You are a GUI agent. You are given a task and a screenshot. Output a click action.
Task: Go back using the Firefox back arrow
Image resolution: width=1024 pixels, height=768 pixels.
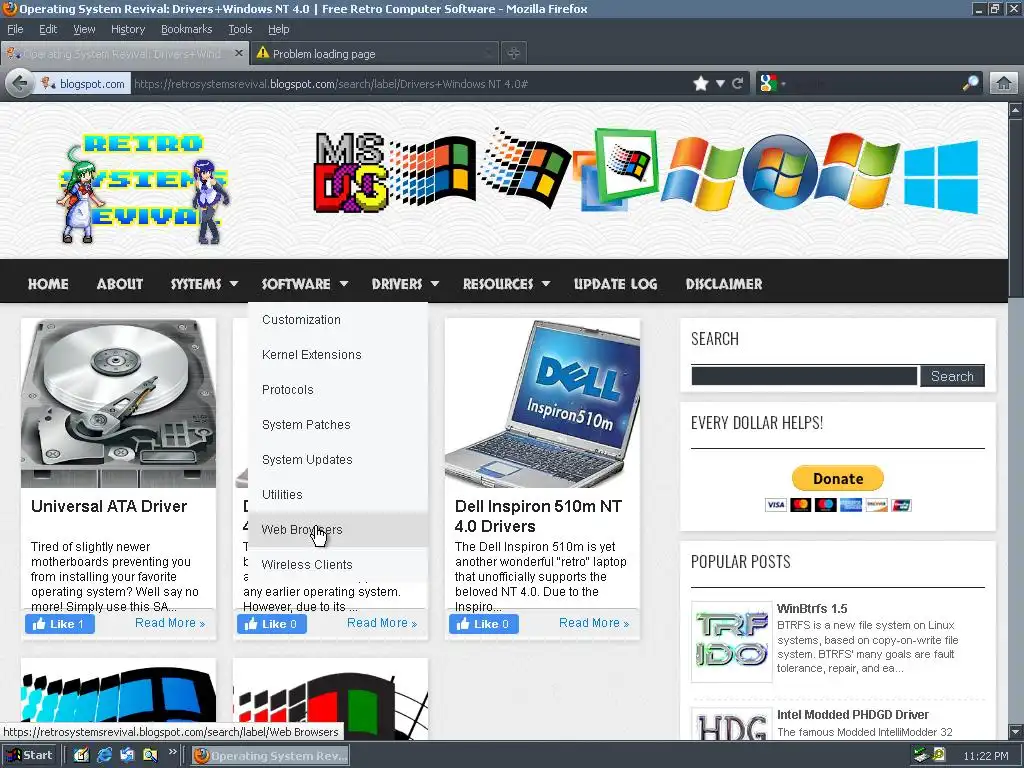(x=20, y=84)
